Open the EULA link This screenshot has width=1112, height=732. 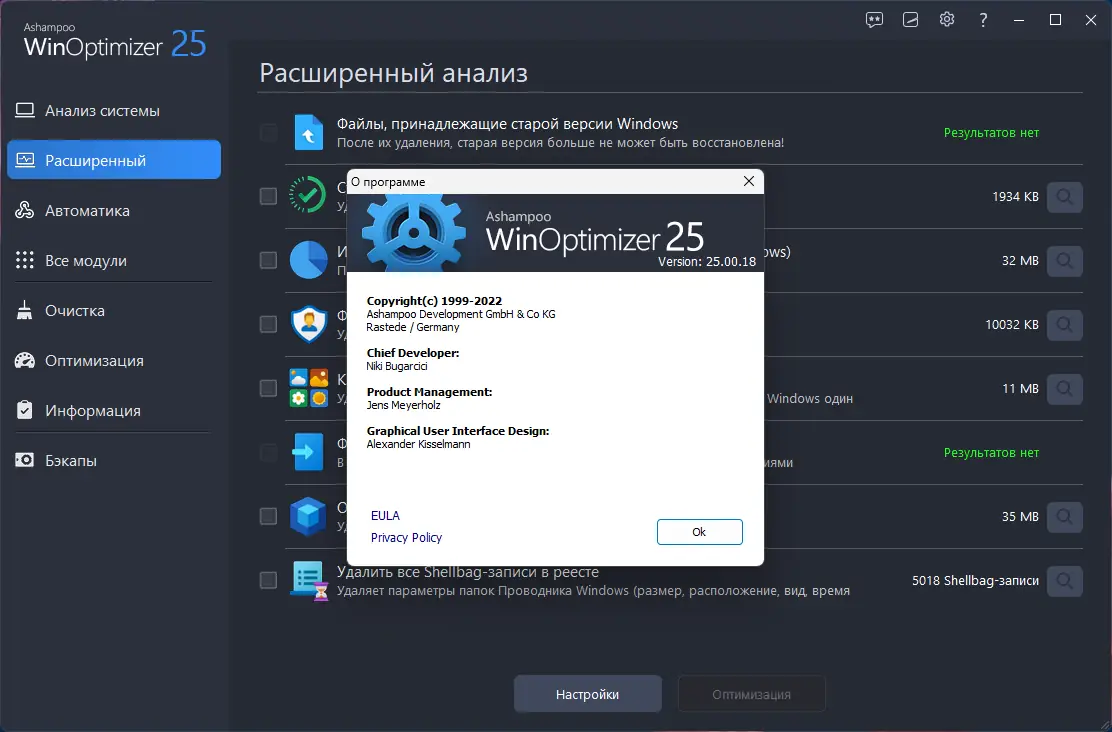pyautogui.click(x=385, y=516)
